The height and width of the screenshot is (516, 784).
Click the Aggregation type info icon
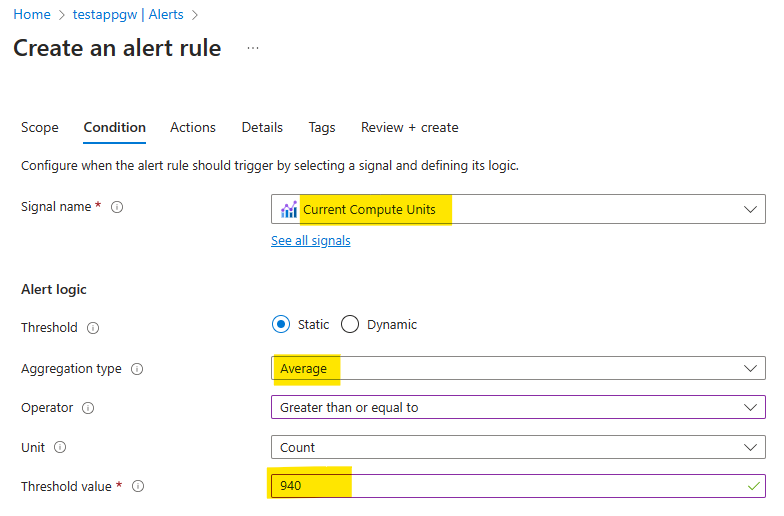pos(137,369)
